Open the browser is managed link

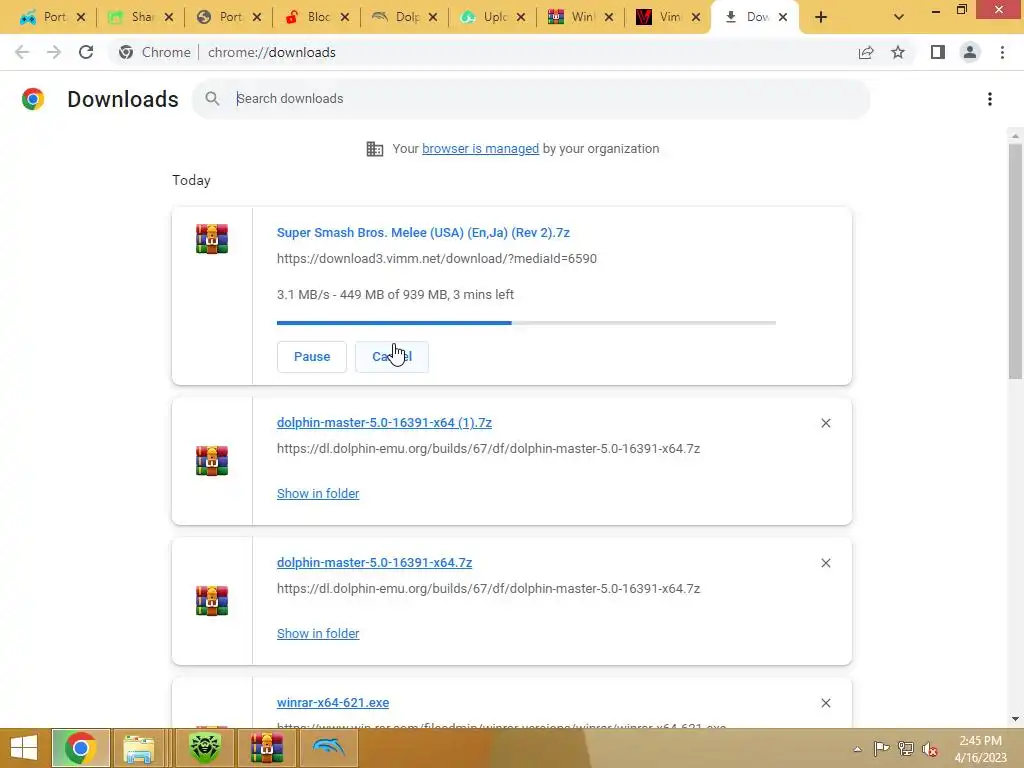[x=481, y=149]
